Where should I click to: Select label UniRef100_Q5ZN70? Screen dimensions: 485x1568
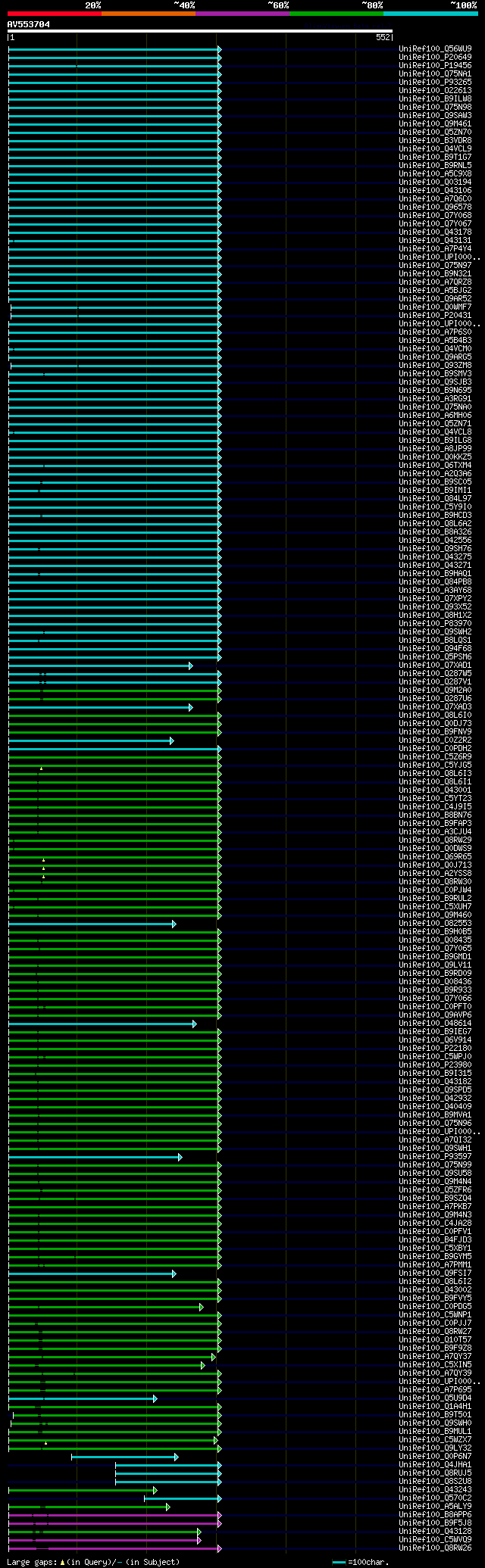point(435,132)
